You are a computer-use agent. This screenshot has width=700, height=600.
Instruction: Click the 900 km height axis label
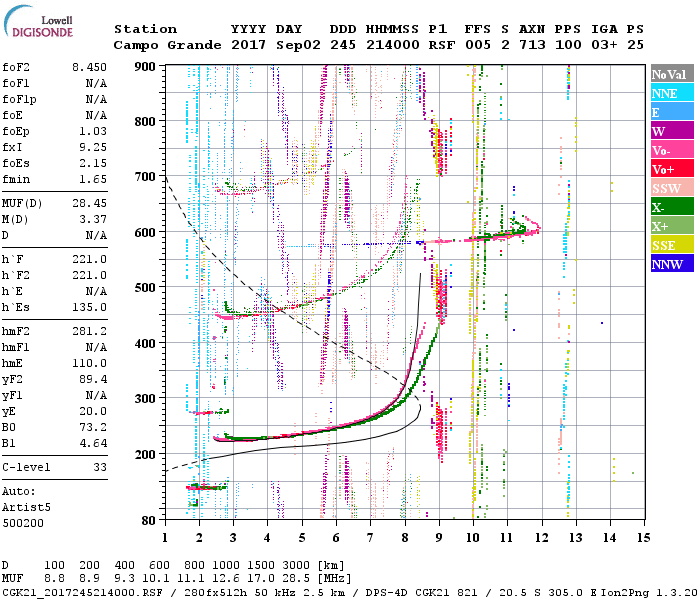pyautogui.click(x=146, y=67)
